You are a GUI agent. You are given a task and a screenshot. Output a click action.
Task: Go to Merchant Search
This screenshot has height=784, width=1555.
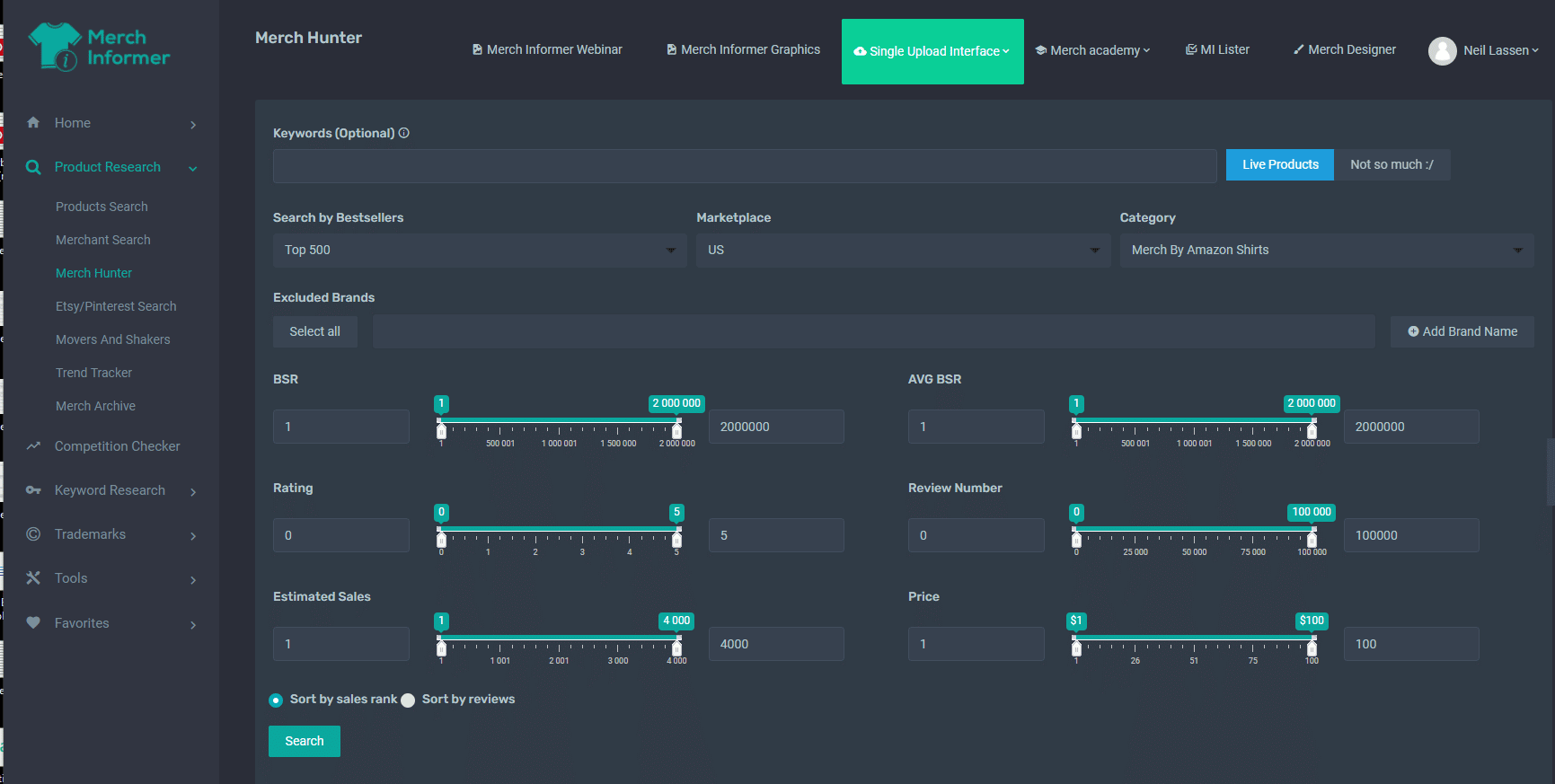point(103,240)
